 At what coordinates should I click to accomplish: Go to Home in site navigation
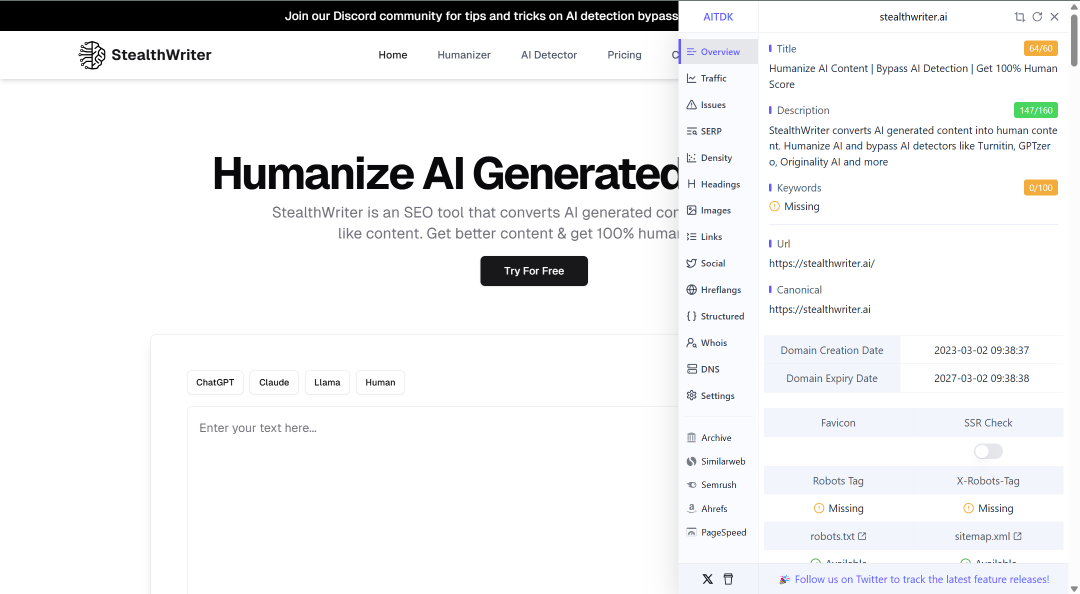click(x=393, y=55)
